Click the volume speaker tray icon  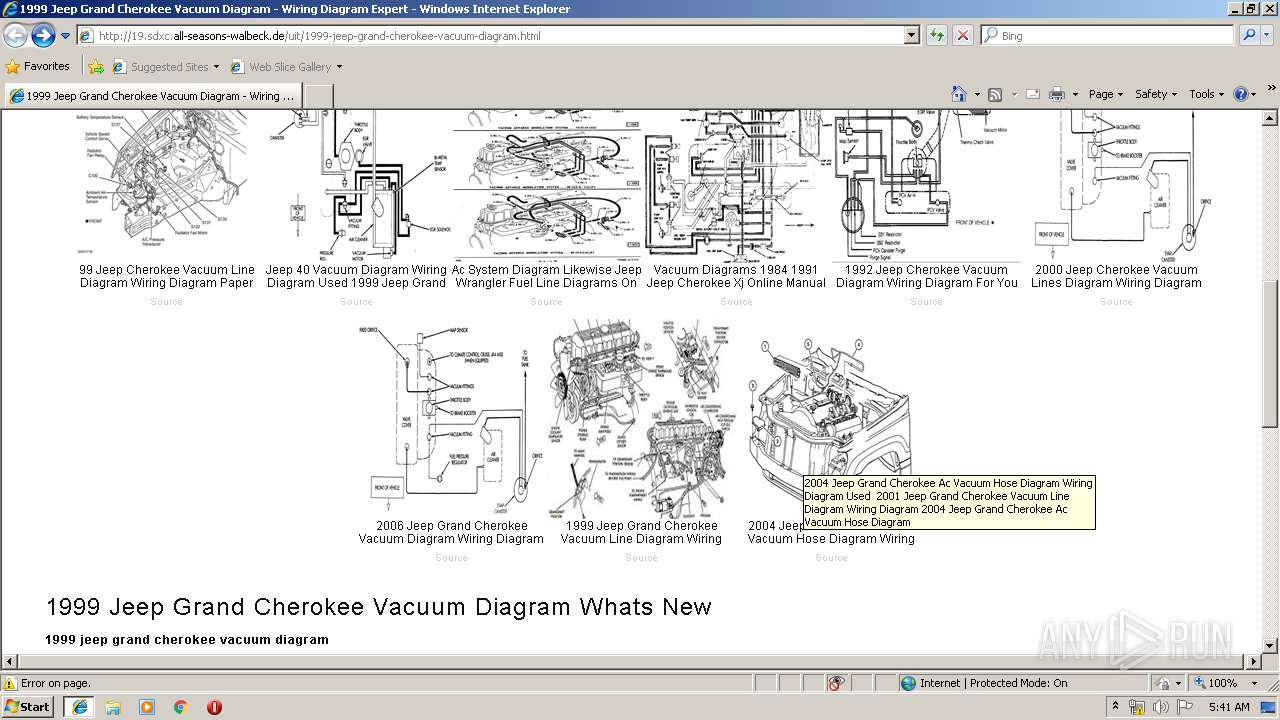(x=1161, y=707)
